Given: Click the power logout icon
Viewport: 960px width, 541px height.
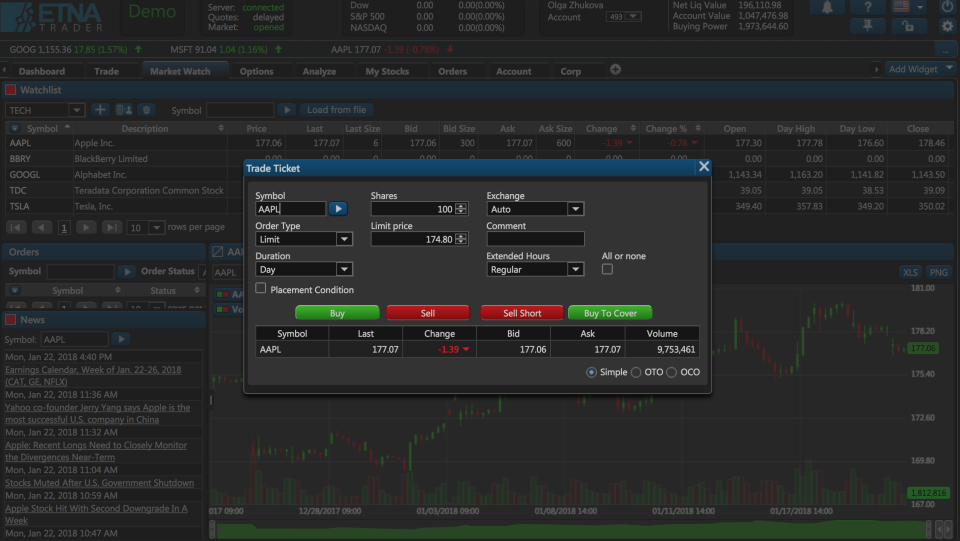Looking at the screenshot, I should pos(947,6).
